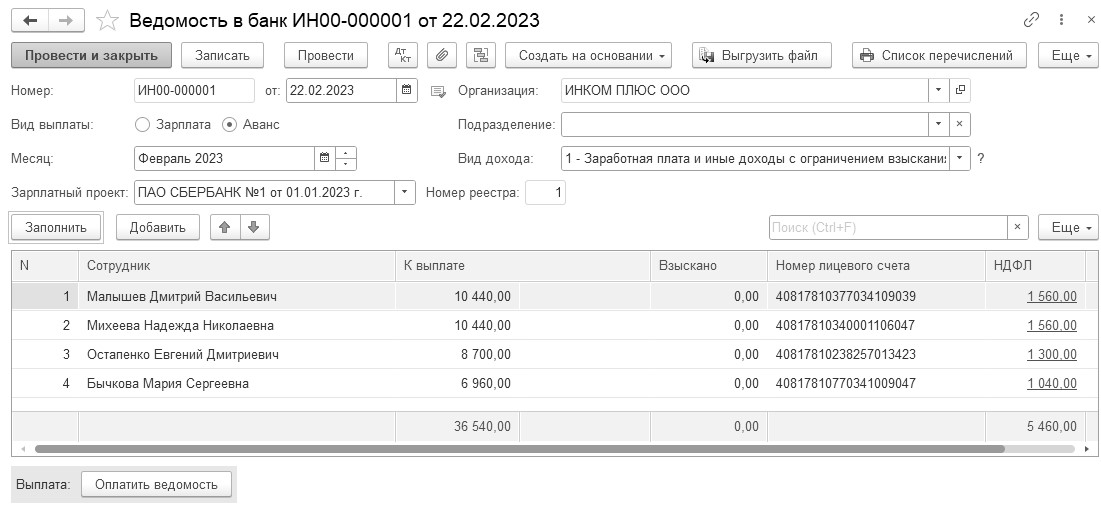The image size is (1101, 509).
Task: Add document to favorites with star icon
Action: click(109, 21)
